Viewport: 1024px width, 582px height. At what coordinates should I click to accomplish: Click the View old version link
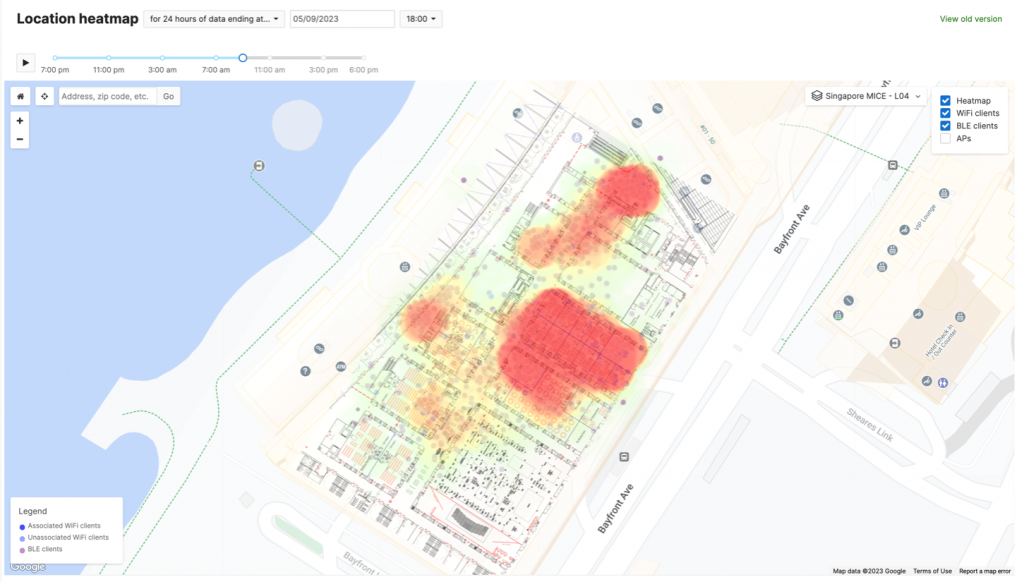970,19
